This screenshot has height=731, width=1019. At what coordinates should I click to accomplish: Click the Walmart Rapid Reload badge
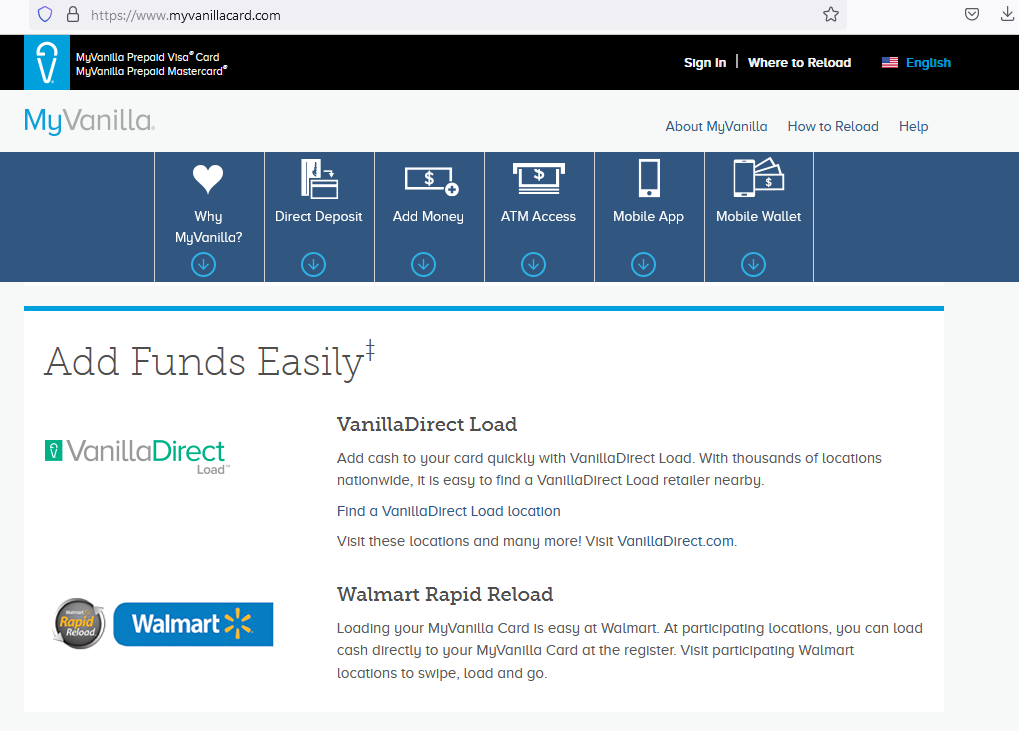coord(79,624)
